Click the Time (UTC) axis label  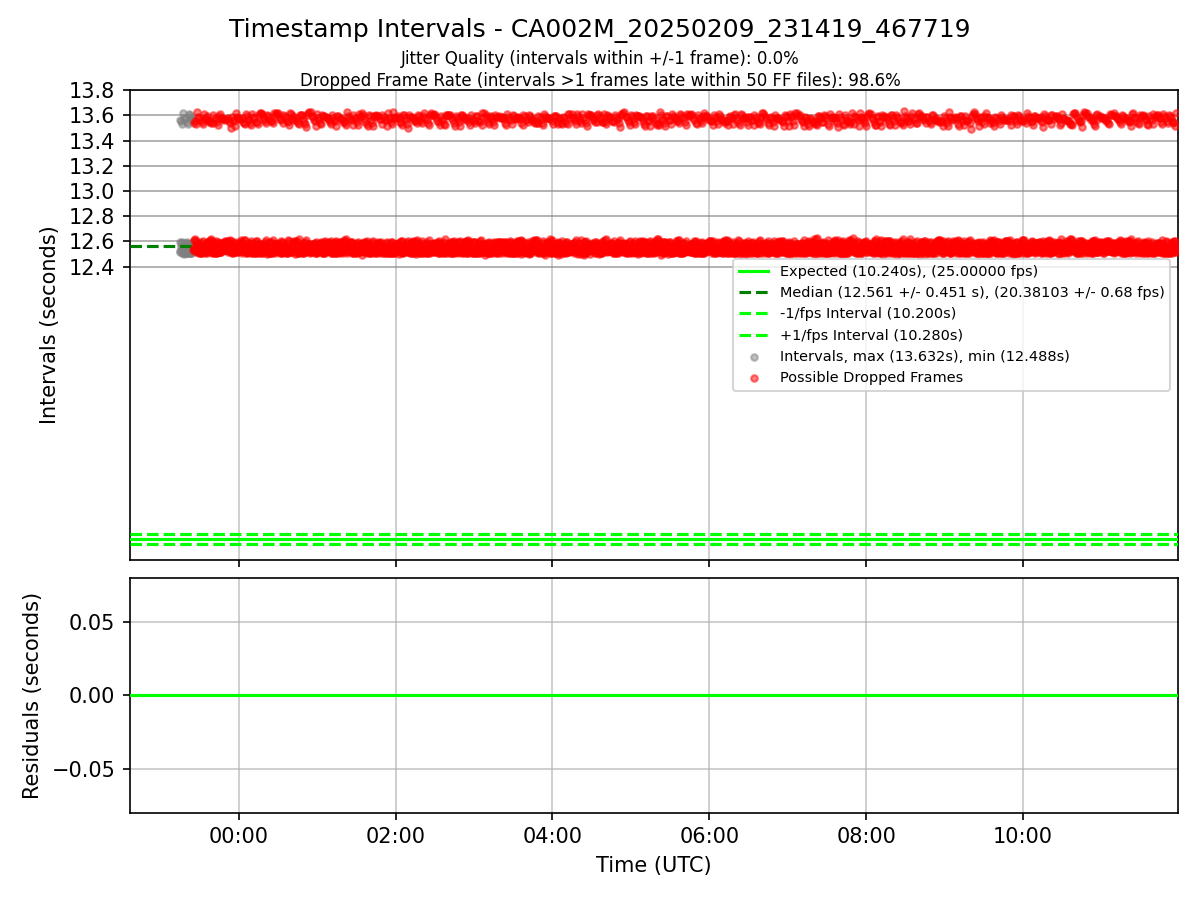pyautogui.click(x=653, y=865)
